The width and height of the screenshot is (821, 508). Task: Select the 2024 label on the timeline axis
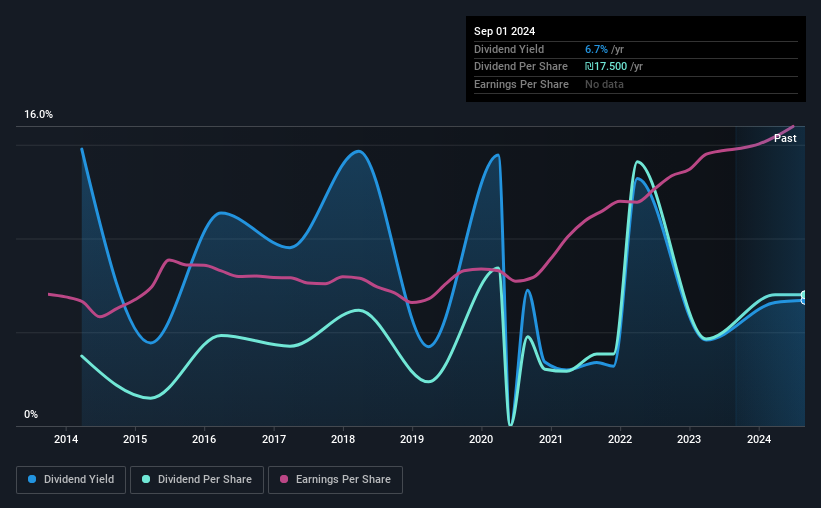[x=759, y=439]
